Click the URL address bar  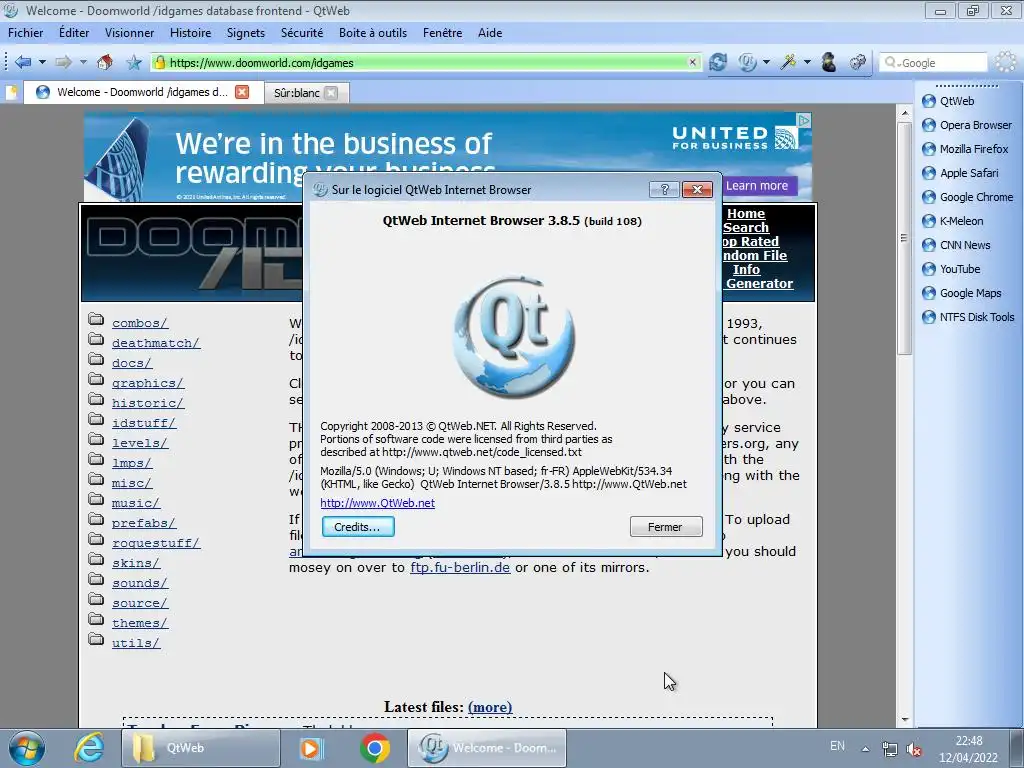[425, 63]
